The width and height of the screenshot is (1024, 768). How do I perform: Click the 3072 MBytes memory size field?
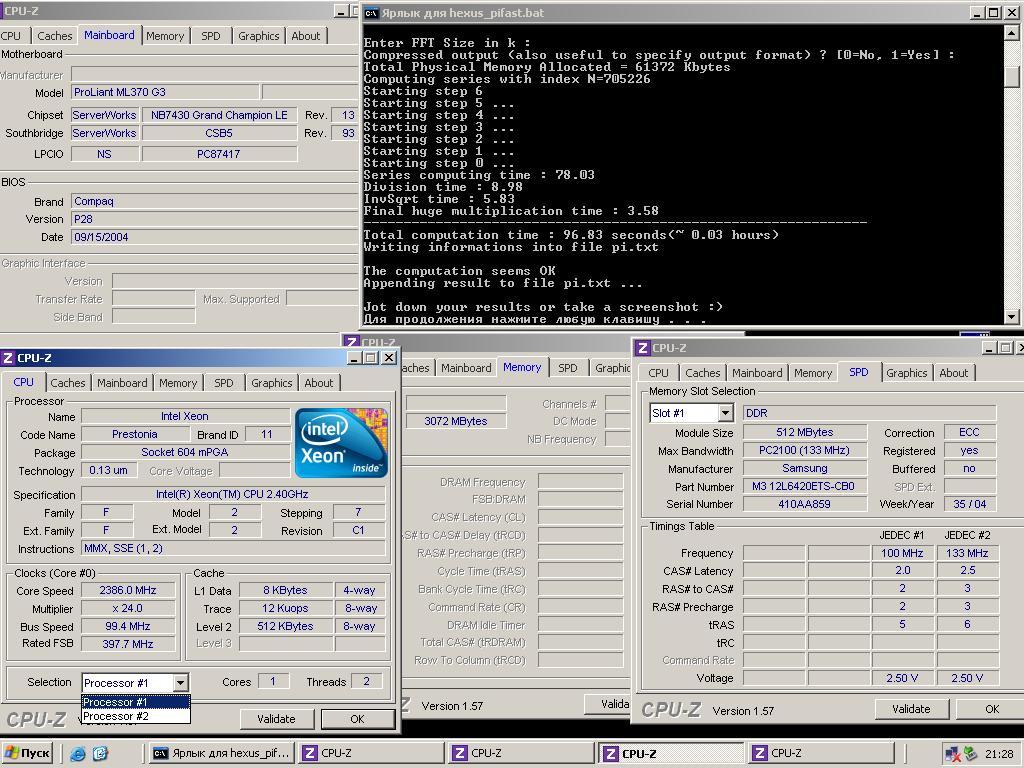(x=456, y=421)
